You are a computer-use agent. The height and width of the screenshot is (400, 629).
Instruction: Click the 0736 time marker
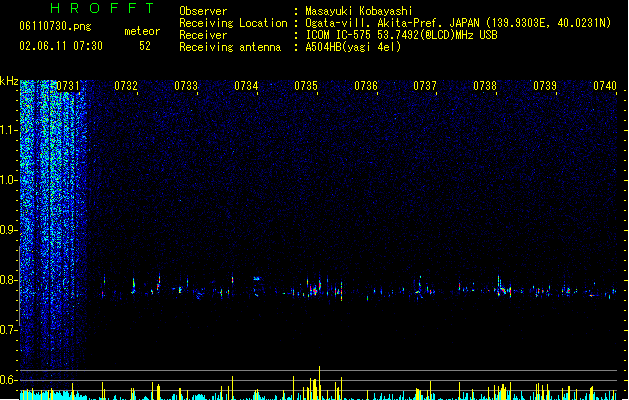pyautogui.click(x=366, y=86)
